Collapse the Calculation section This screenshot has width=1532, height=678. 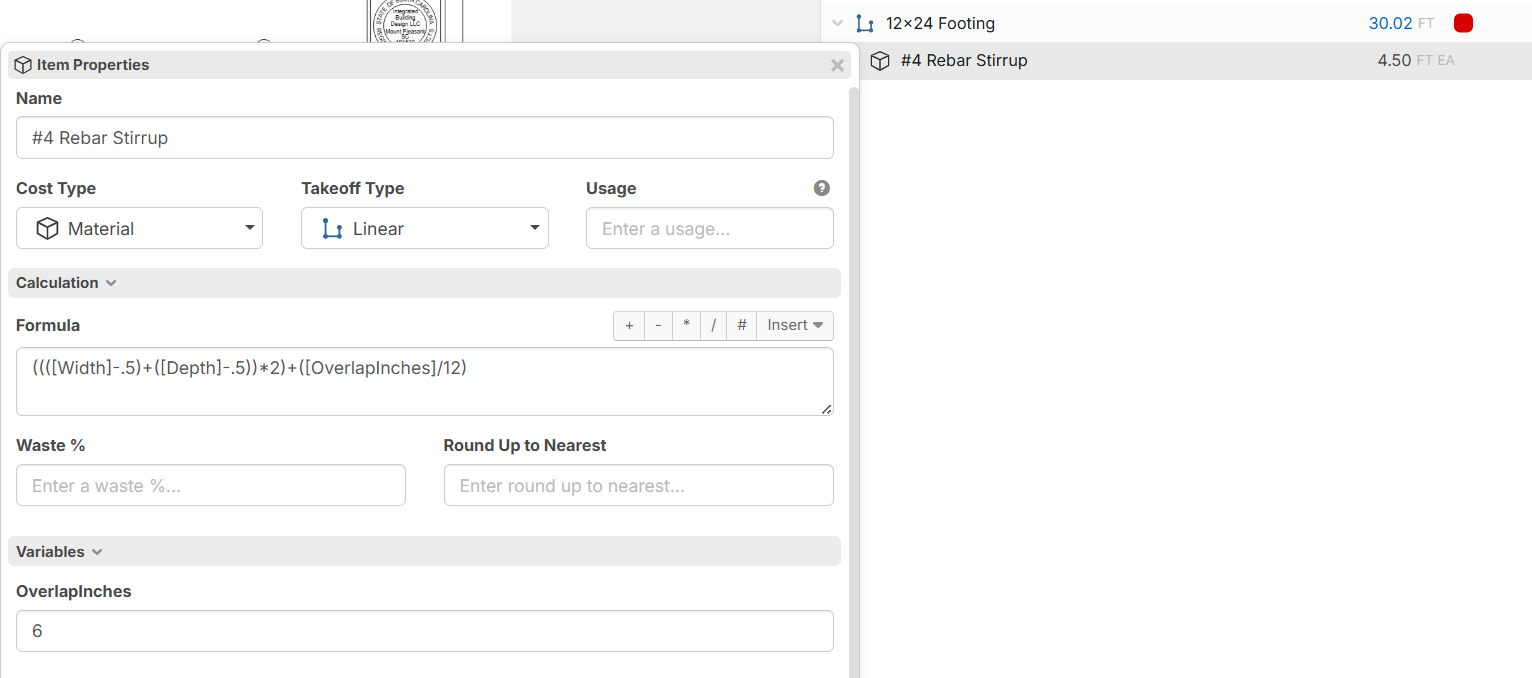tap(66, 283)
